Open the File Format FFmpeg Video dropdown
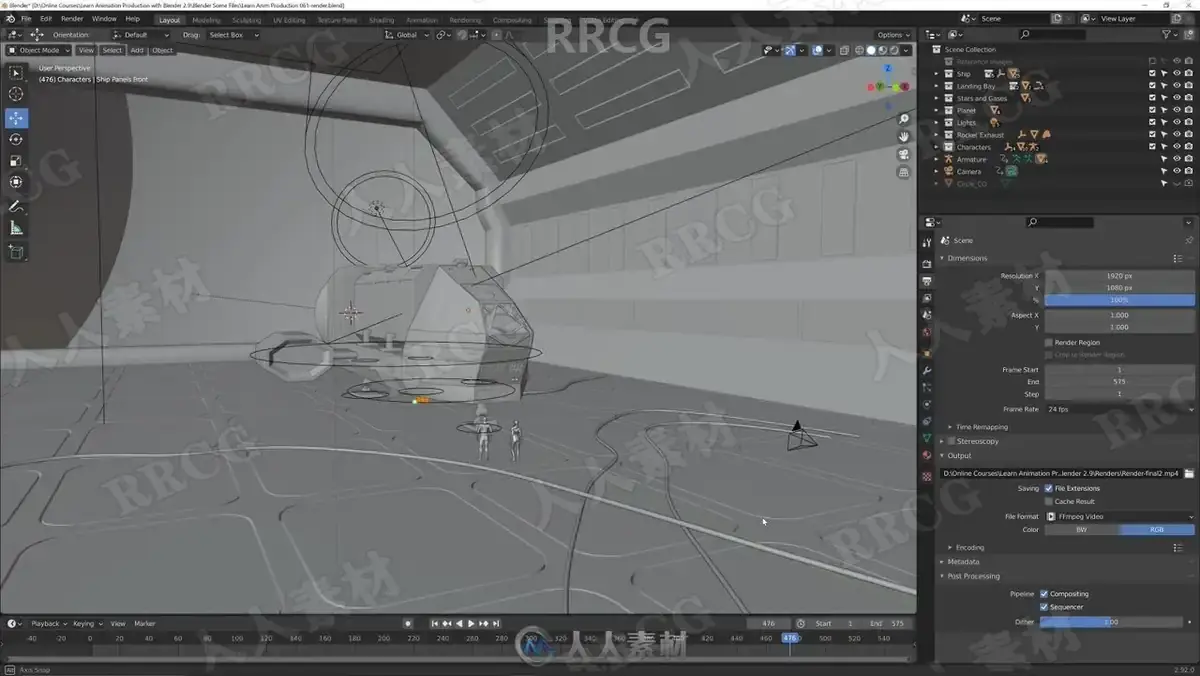The height and width of the screenshot is (676, 1200). (1119, 516)
